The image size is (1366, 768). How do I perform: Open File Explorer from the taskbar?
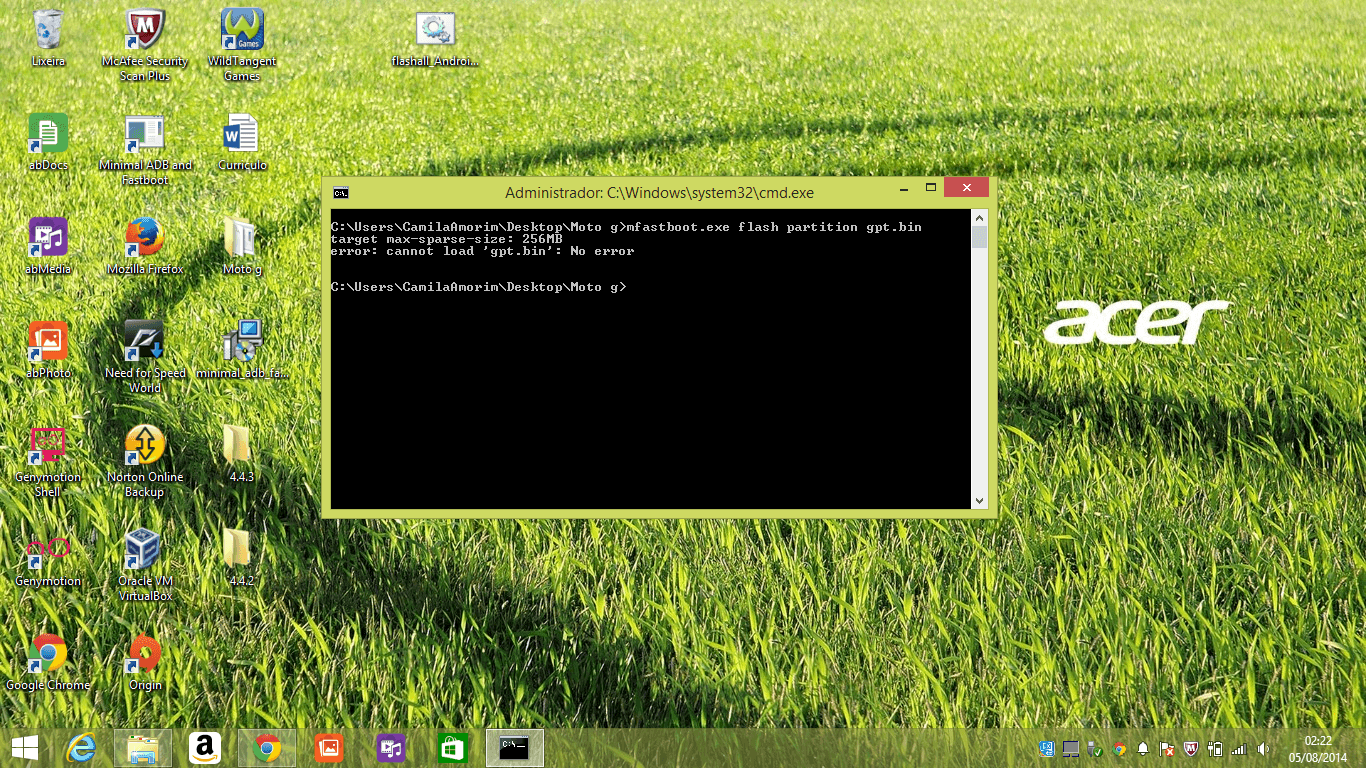click(143, 748)
